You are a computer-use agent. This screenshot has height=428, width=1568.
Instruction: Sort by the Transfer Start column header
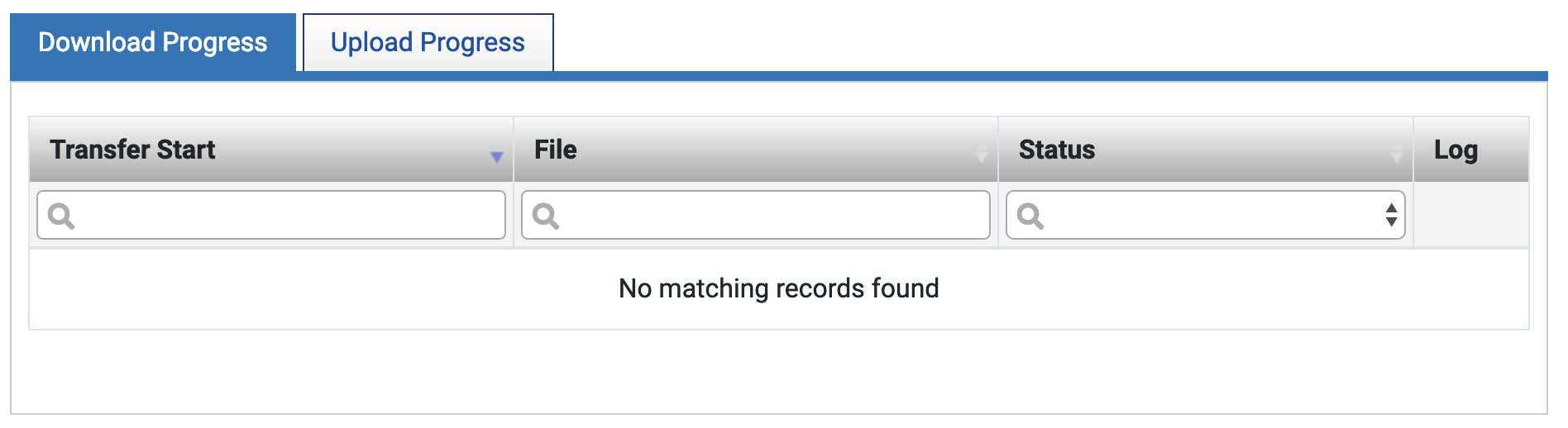tap(132, 150)
